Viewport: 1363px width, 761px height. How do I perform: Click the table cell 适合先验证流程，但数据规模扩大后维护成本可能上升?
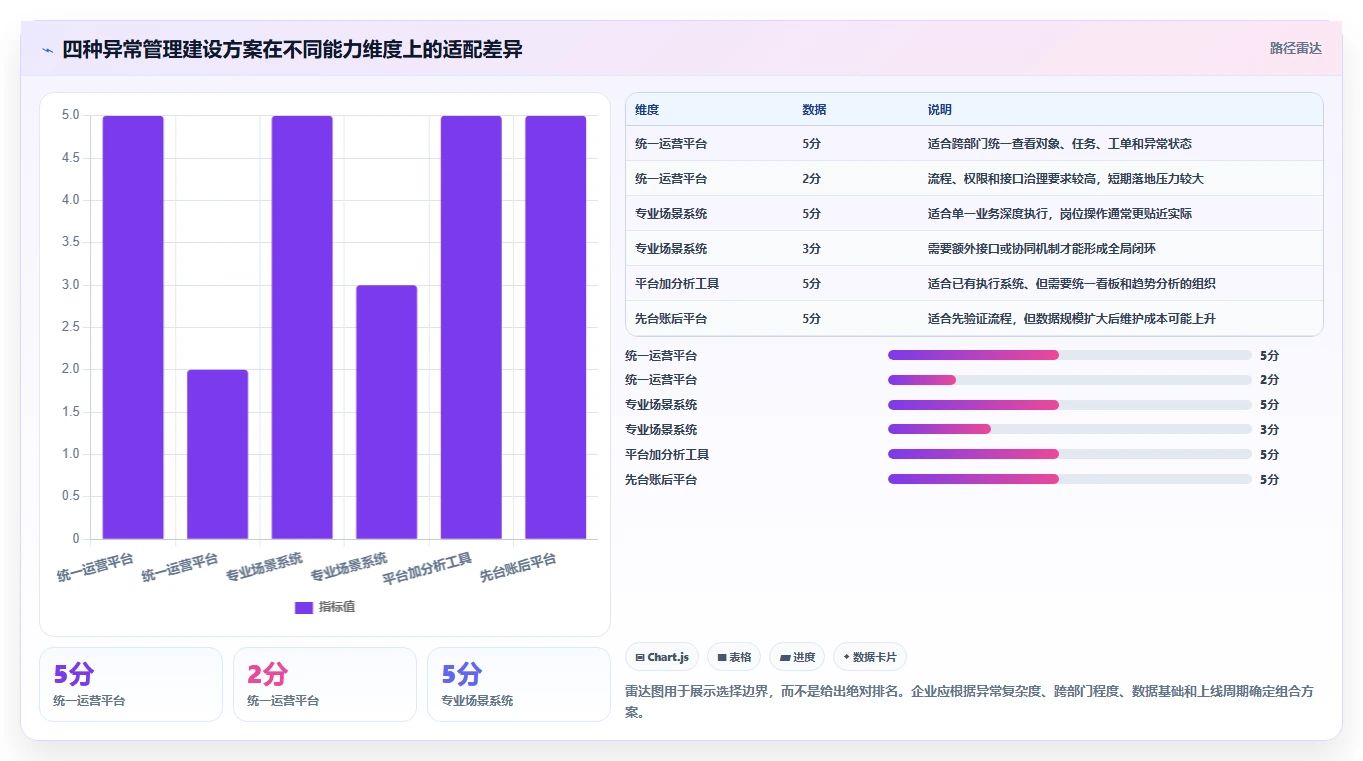pos(1072,319)
